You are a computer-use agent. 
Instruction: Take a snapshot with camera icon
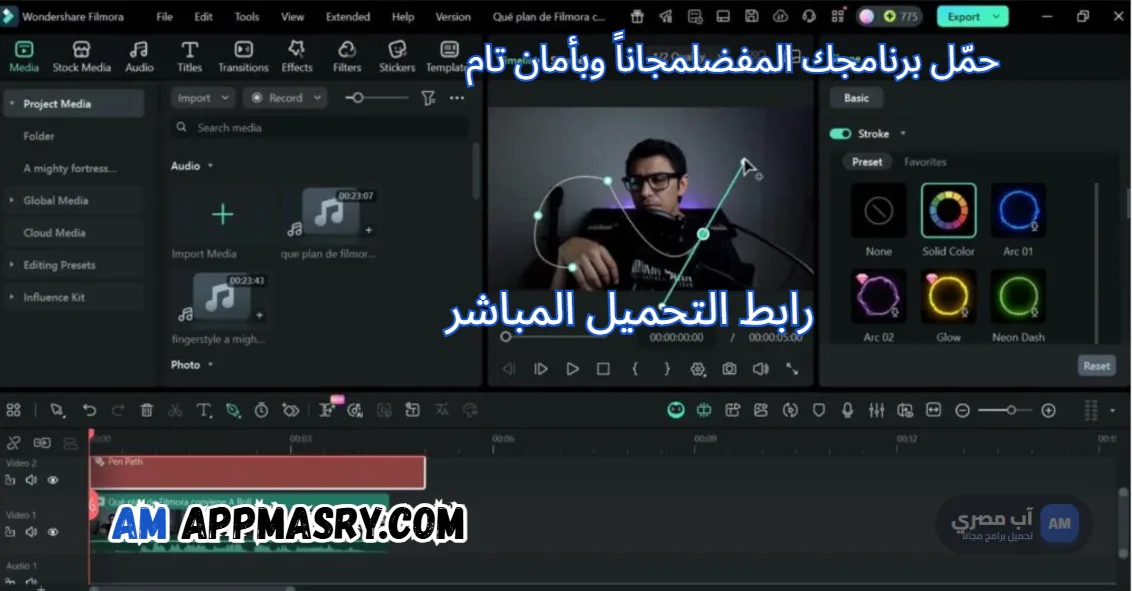pos(729,369)
